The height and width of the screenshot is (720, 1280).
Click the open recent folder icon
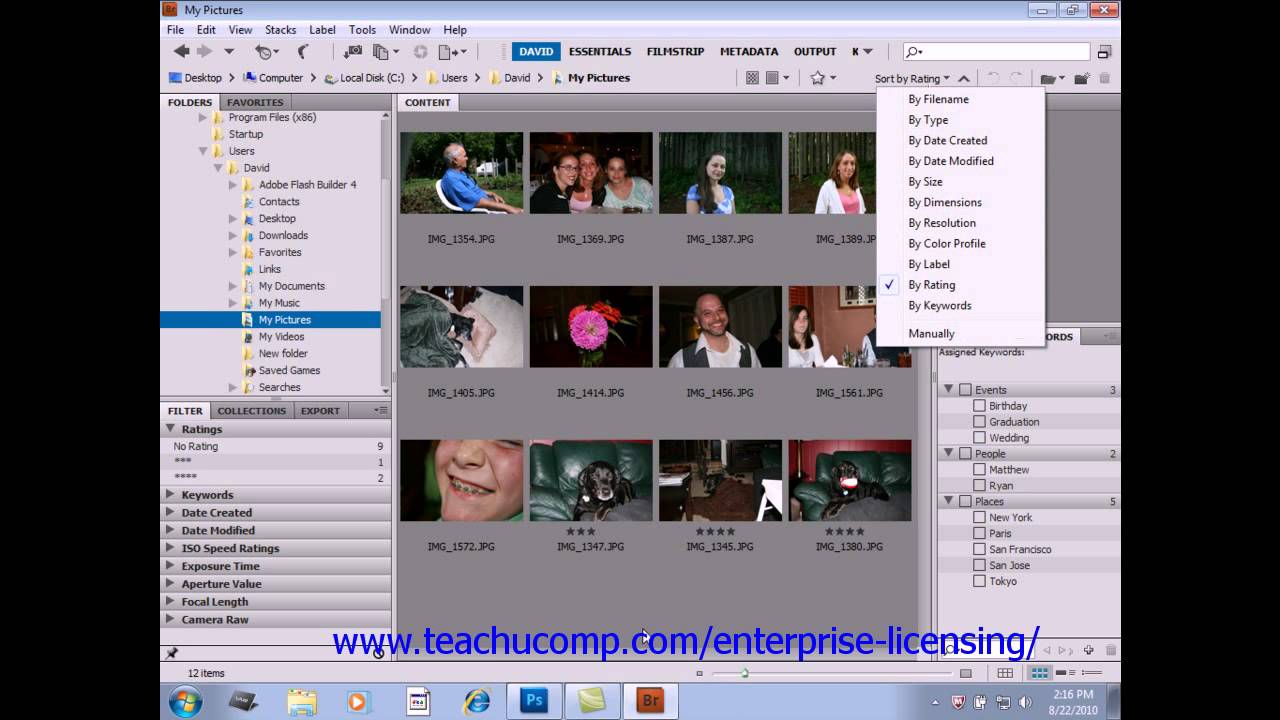(1051, 78)
